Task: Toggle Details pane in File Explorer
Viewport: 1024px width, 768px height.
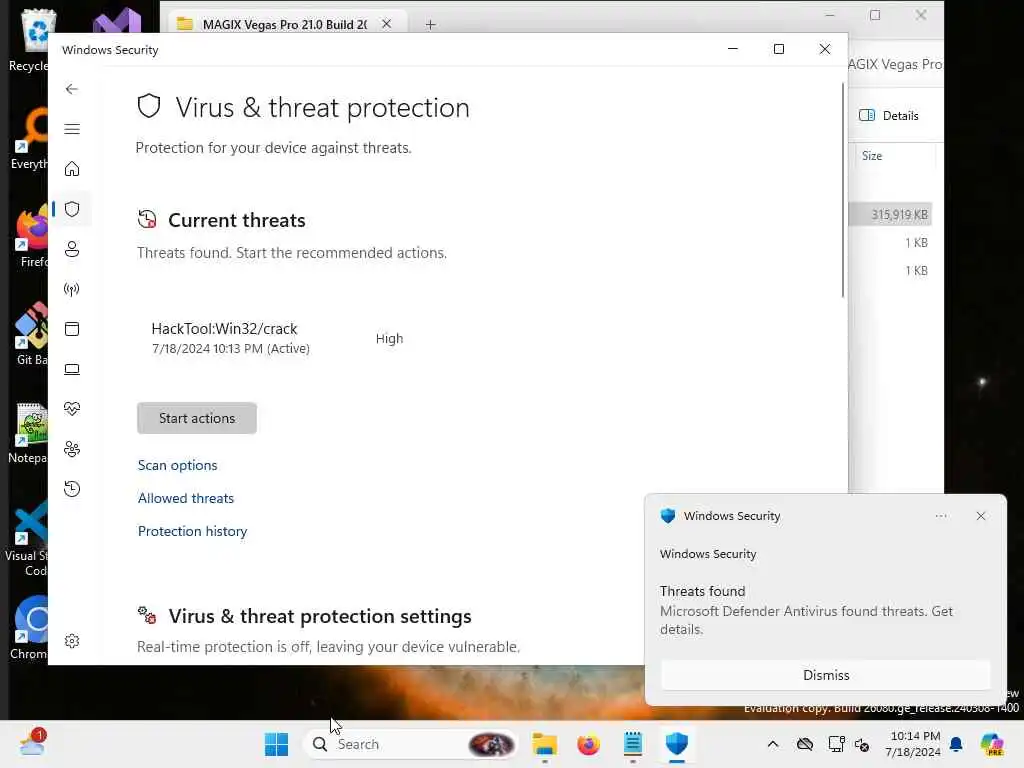Action: tap(888, 116)
